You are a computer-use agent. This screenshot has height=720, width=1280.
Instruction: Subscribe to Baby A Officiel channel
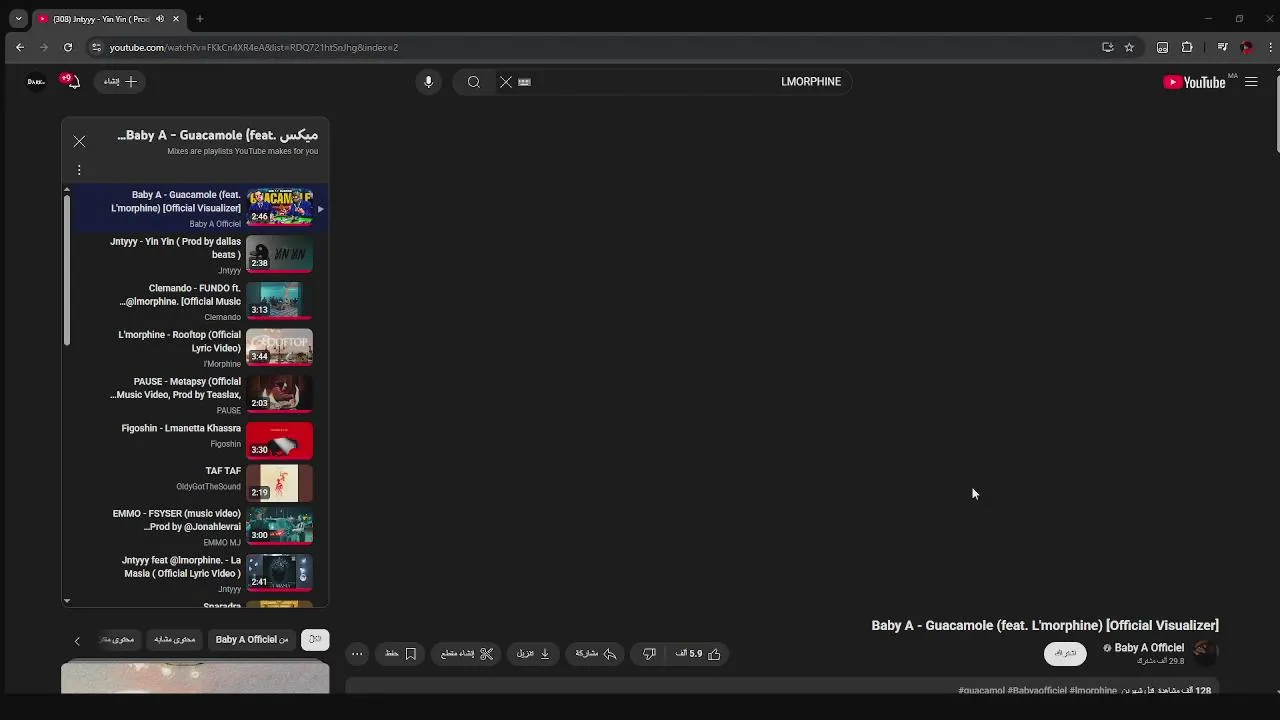tap(1065, 653)
